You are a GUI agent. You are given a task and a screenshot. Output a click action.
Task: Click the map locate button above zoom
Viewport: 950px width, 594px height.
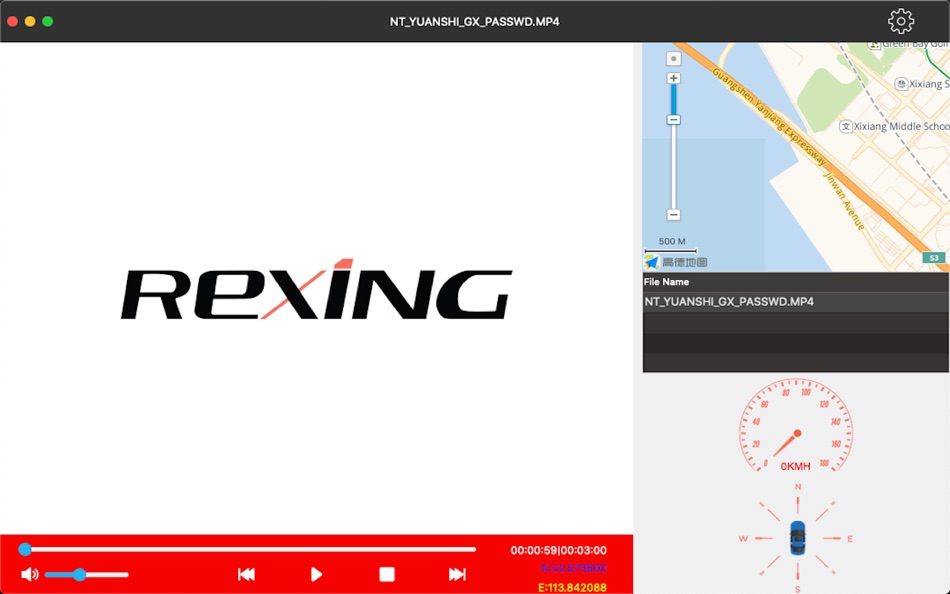pyautogui.click(x=673, y=59)
